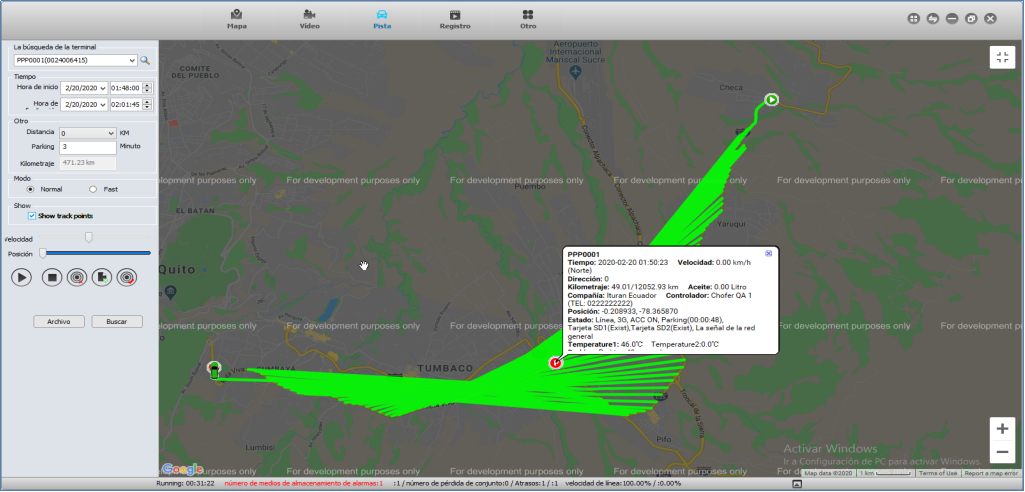Click the Parking minutes input field
The width and height of the screenshot is (1025, 492).
[x=88, y=147]
